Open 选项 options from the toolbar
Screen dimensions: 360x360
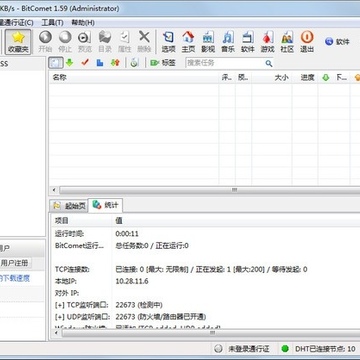pos(169,42)
